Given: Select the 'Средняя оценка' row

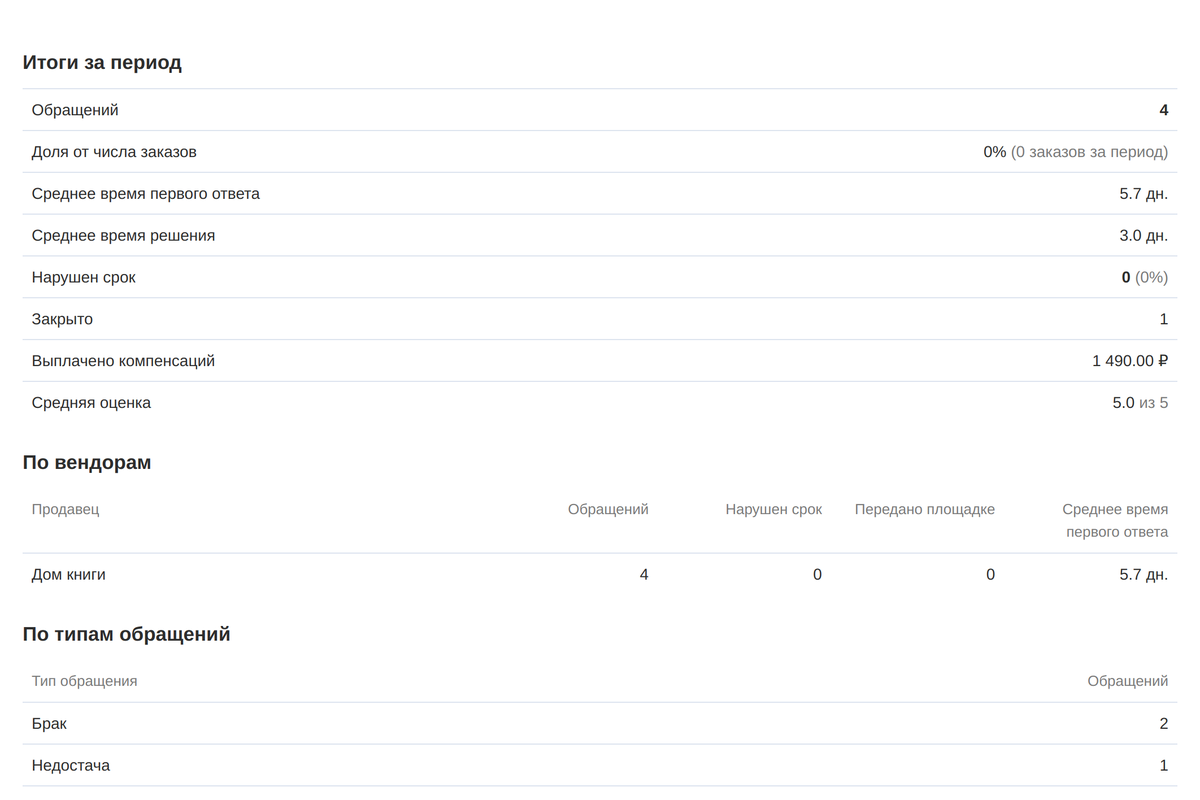Looking at the screenshot, I should 600,403.
